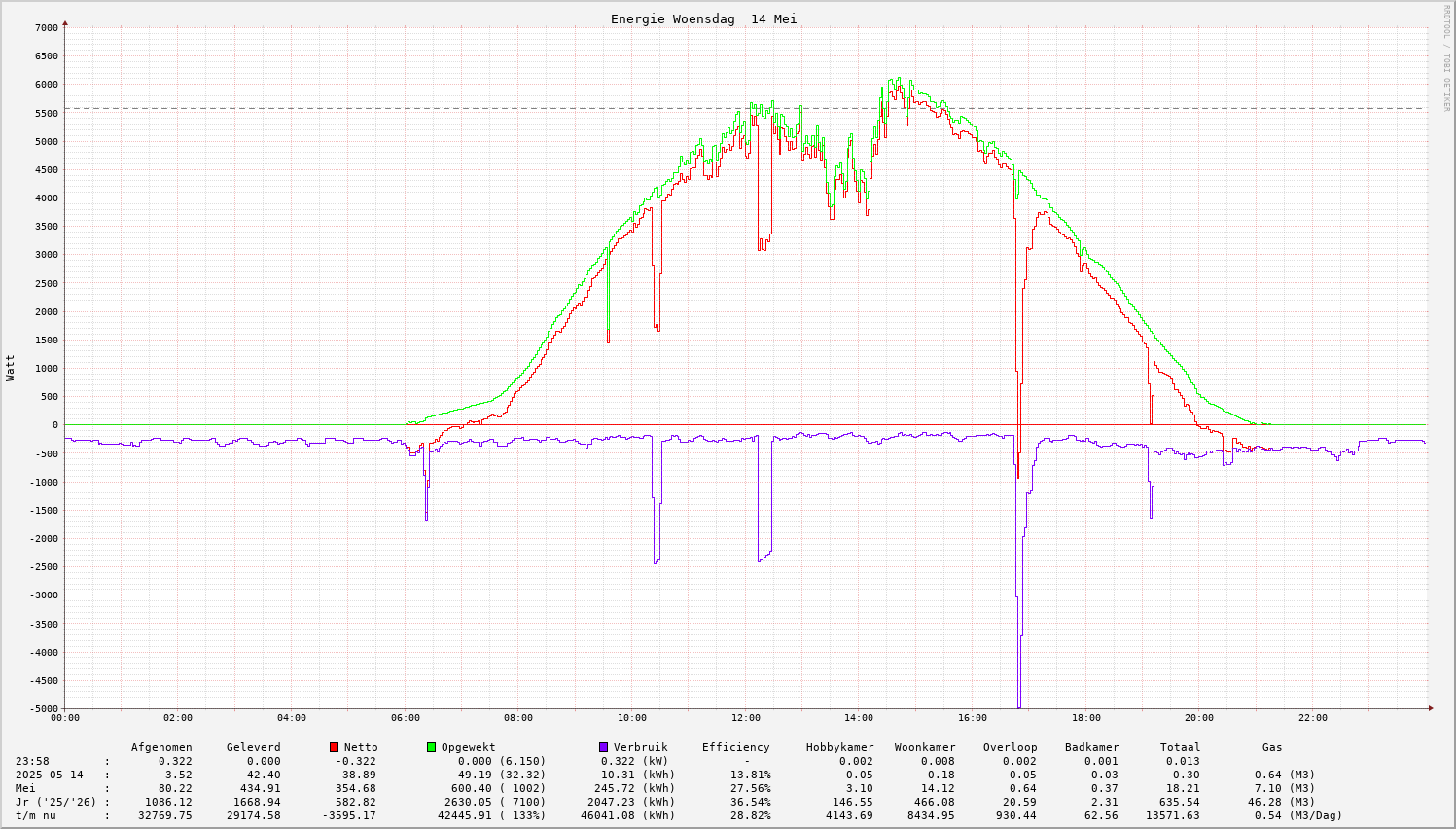
Task: Click the Efficiency column header
Action: [735, 747]
